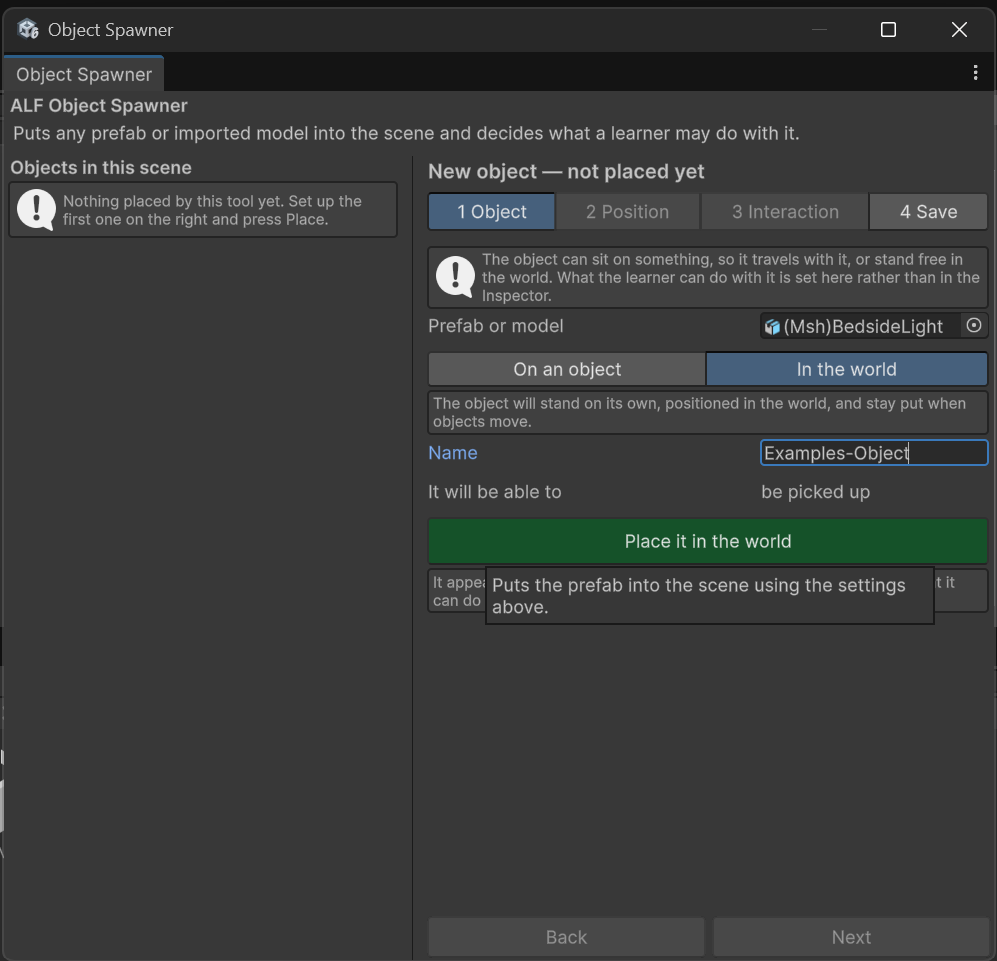The width and height of the screenshot is (997, 961).
Task: Click the 'Puts any prefab or imported model' description
Action: coord(406,134)
